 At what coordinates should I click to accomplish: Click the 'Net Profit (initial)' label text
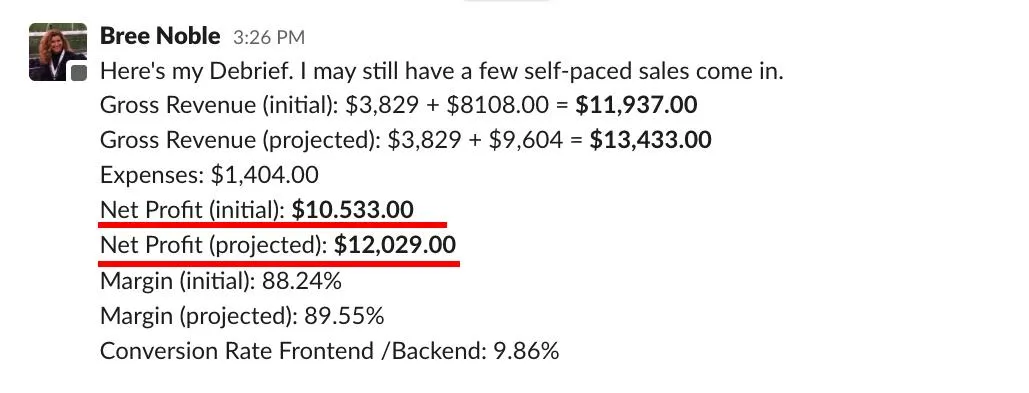point(192,210)
